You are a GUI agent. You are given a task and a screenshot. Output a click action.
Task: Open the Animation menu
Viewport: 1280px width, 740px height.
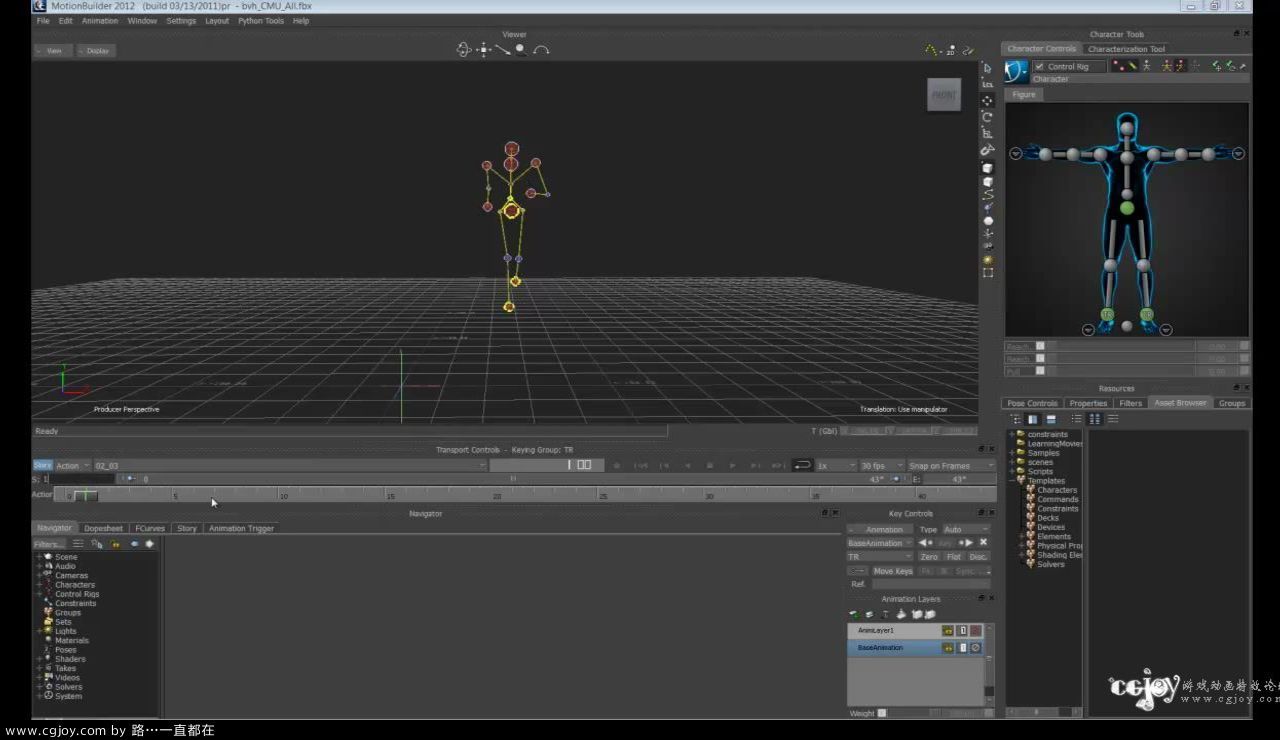tap(99, 20)
